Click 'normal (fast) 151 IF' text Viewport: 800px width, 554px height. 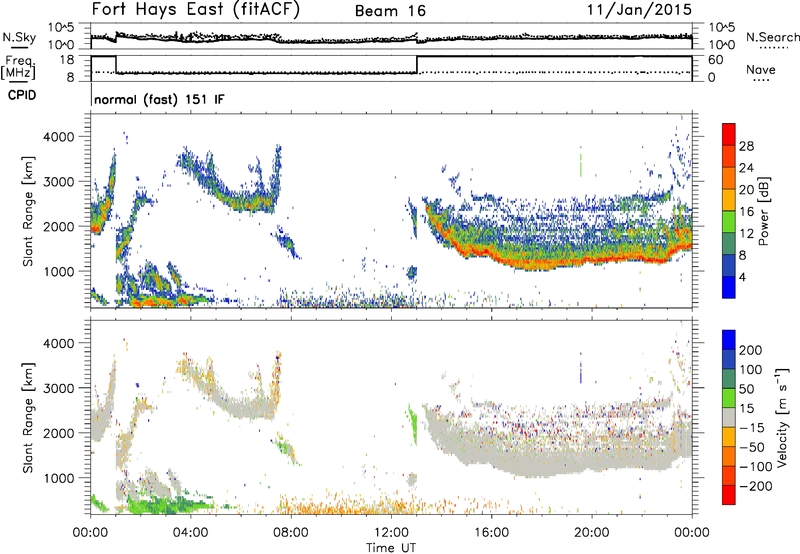point(159,99)
